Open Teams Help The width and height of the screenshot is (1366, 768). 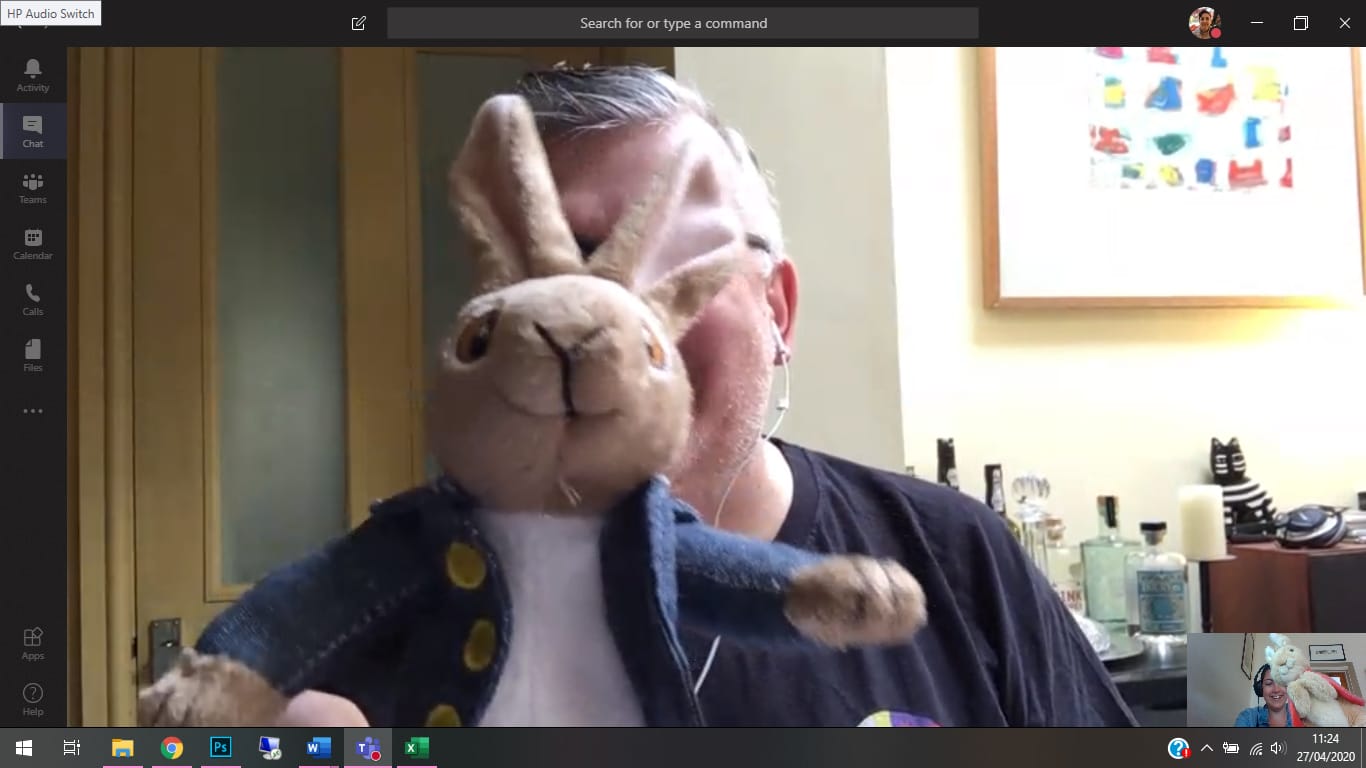33,699
